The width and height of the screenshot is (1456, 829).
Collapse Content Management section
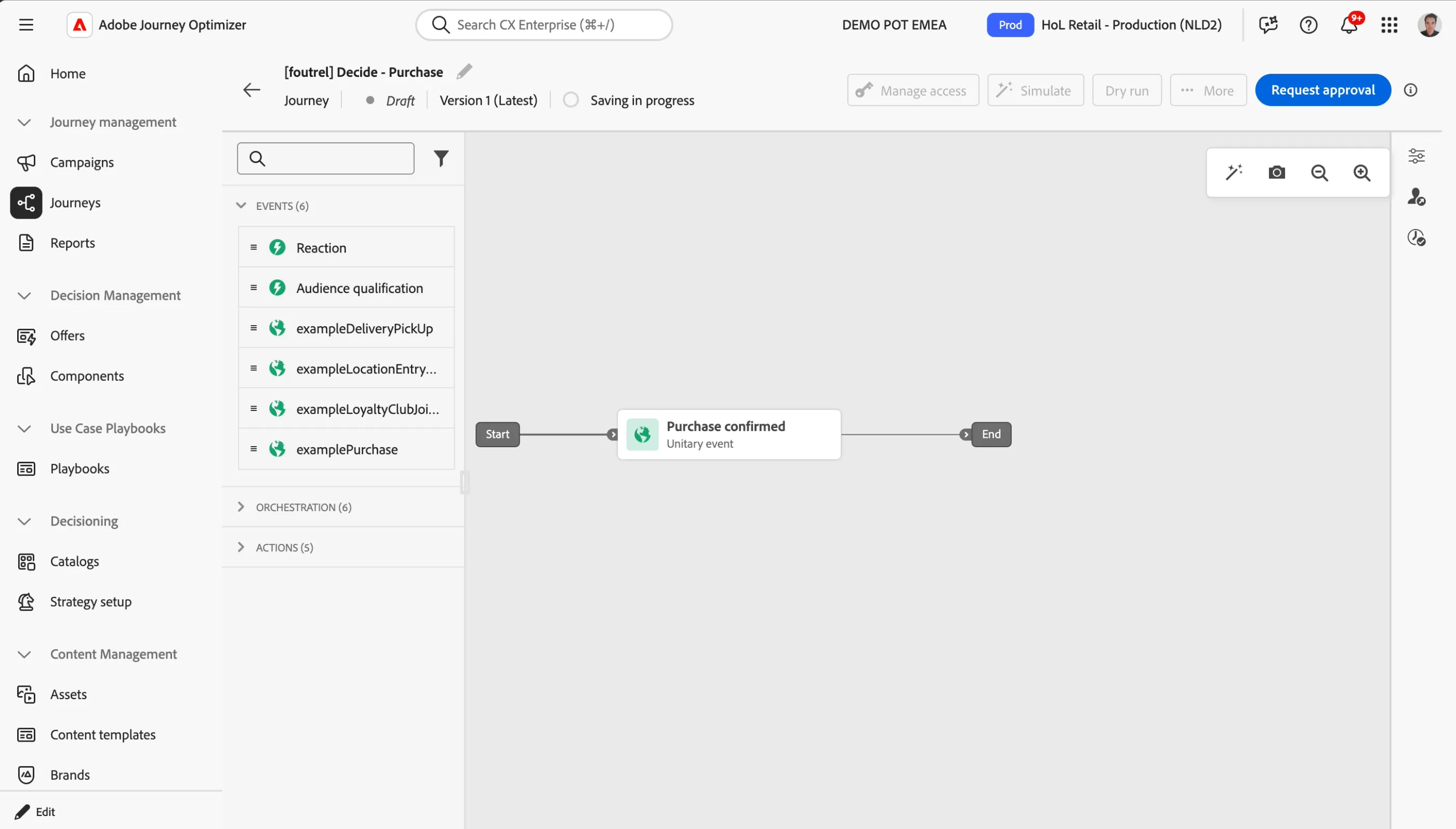[x=24, y=655]
